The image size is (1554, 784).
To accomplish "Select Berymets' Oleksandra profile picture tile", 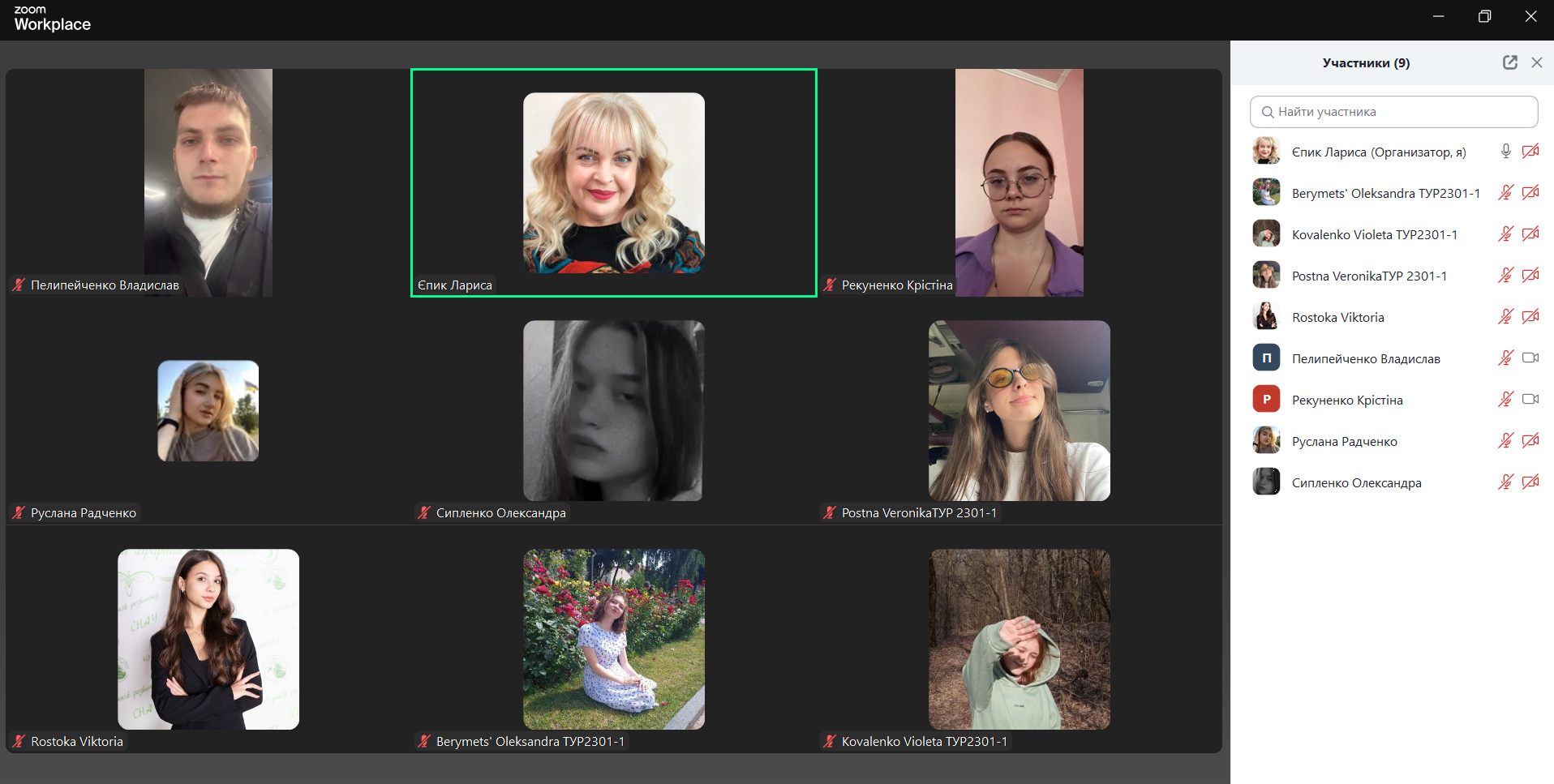I will point(614,639).
